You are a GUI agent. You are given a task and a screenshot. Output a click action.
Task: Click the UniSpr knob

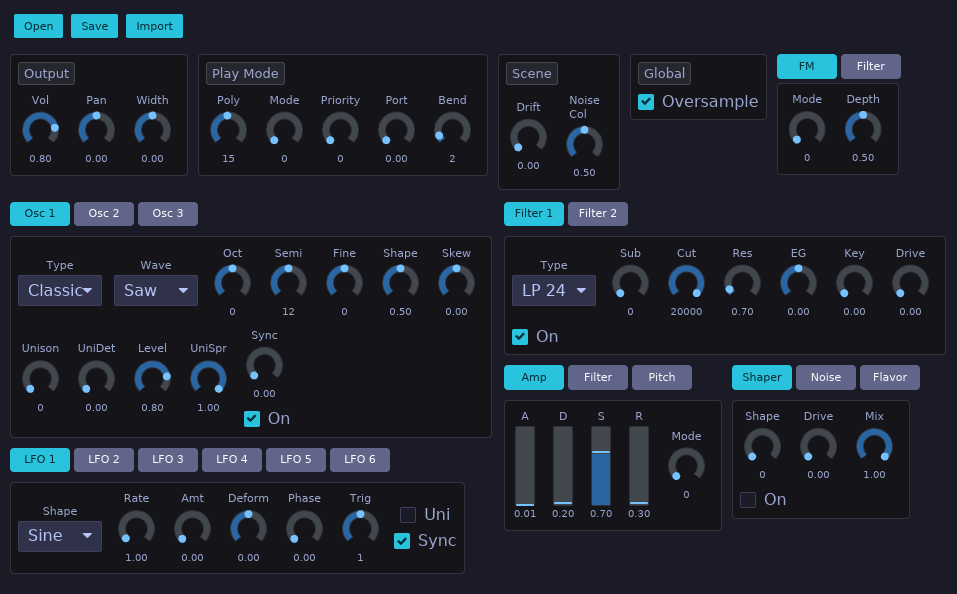(x=208, y=378)
